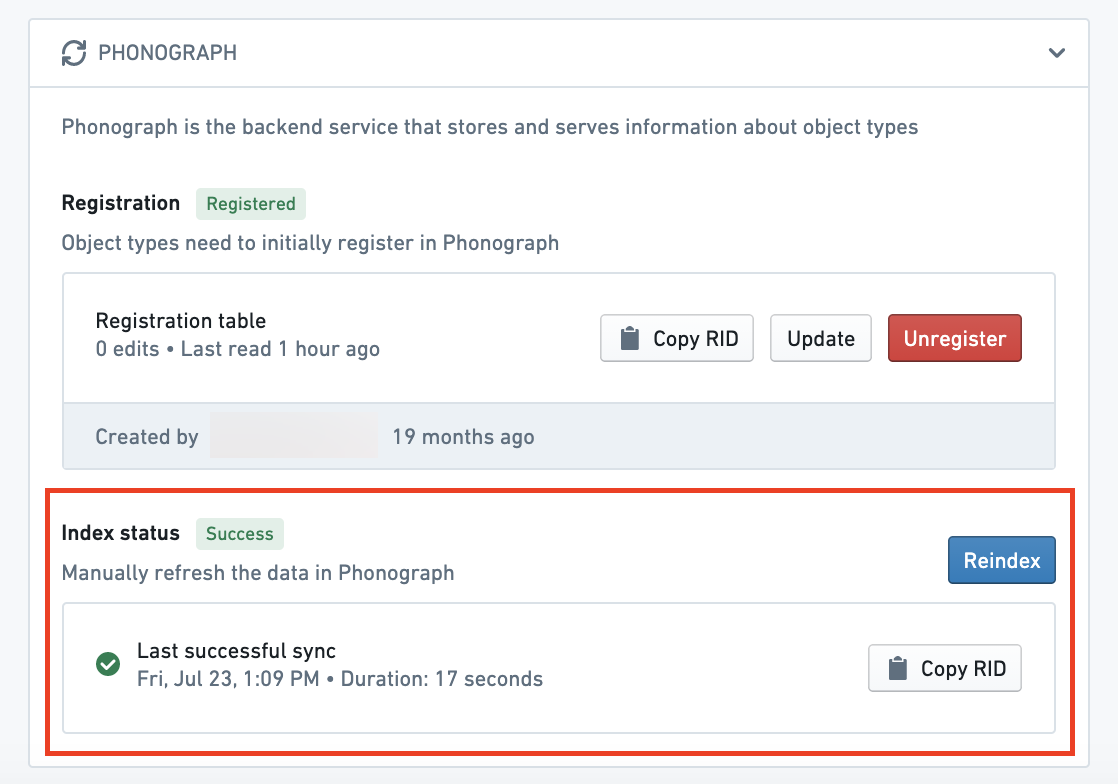The width and height of the screenshot is (1118, 784).
Task: Click the 'Registration' heading
Action: (120, 203)
